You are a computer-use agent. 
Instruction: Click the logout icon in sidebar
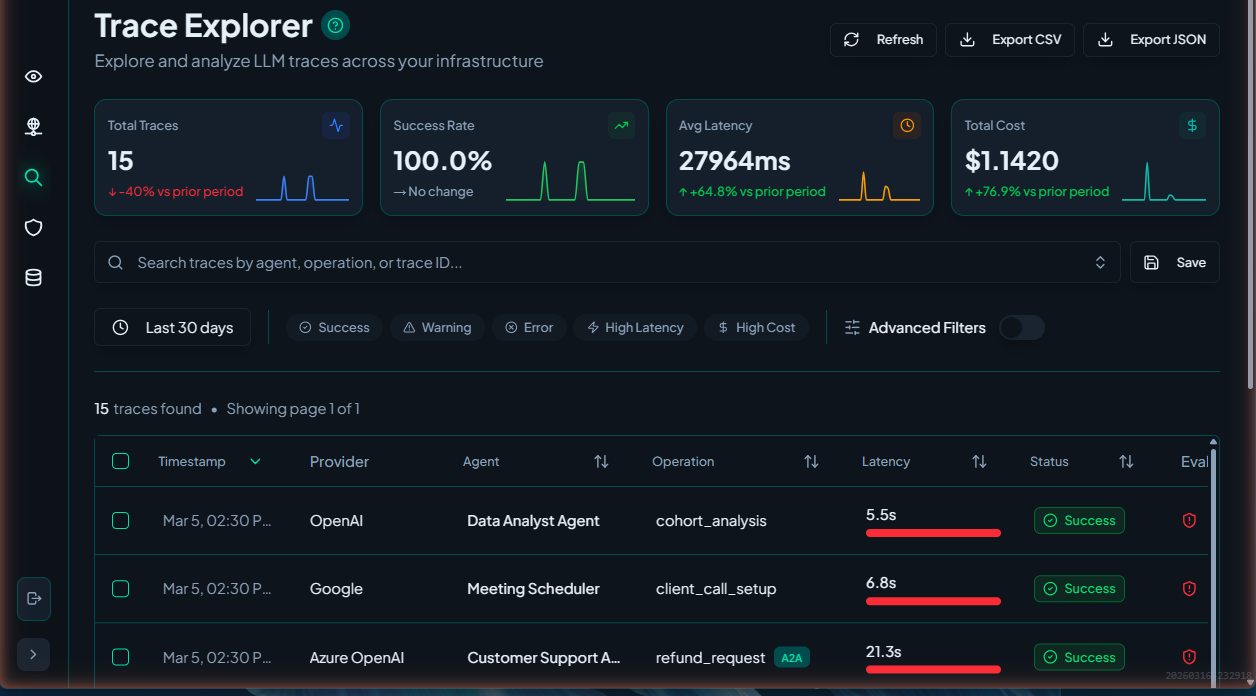34,599
